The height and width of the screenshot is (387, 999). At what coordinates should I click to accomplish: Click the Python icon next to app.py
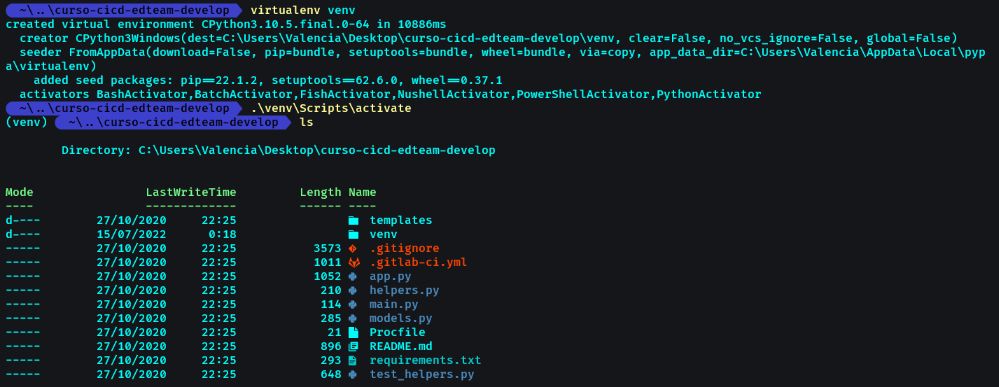coord(353,277)
